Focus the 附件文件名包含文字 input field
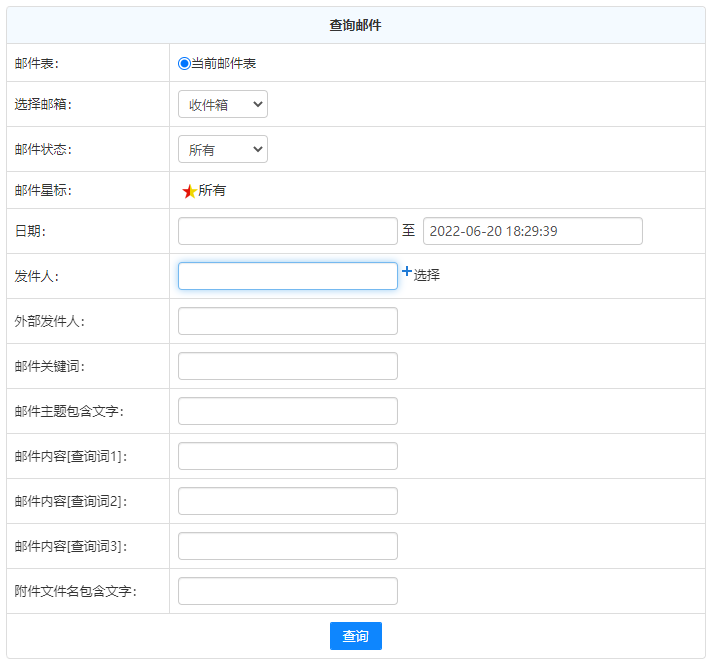 click(287, 591)
